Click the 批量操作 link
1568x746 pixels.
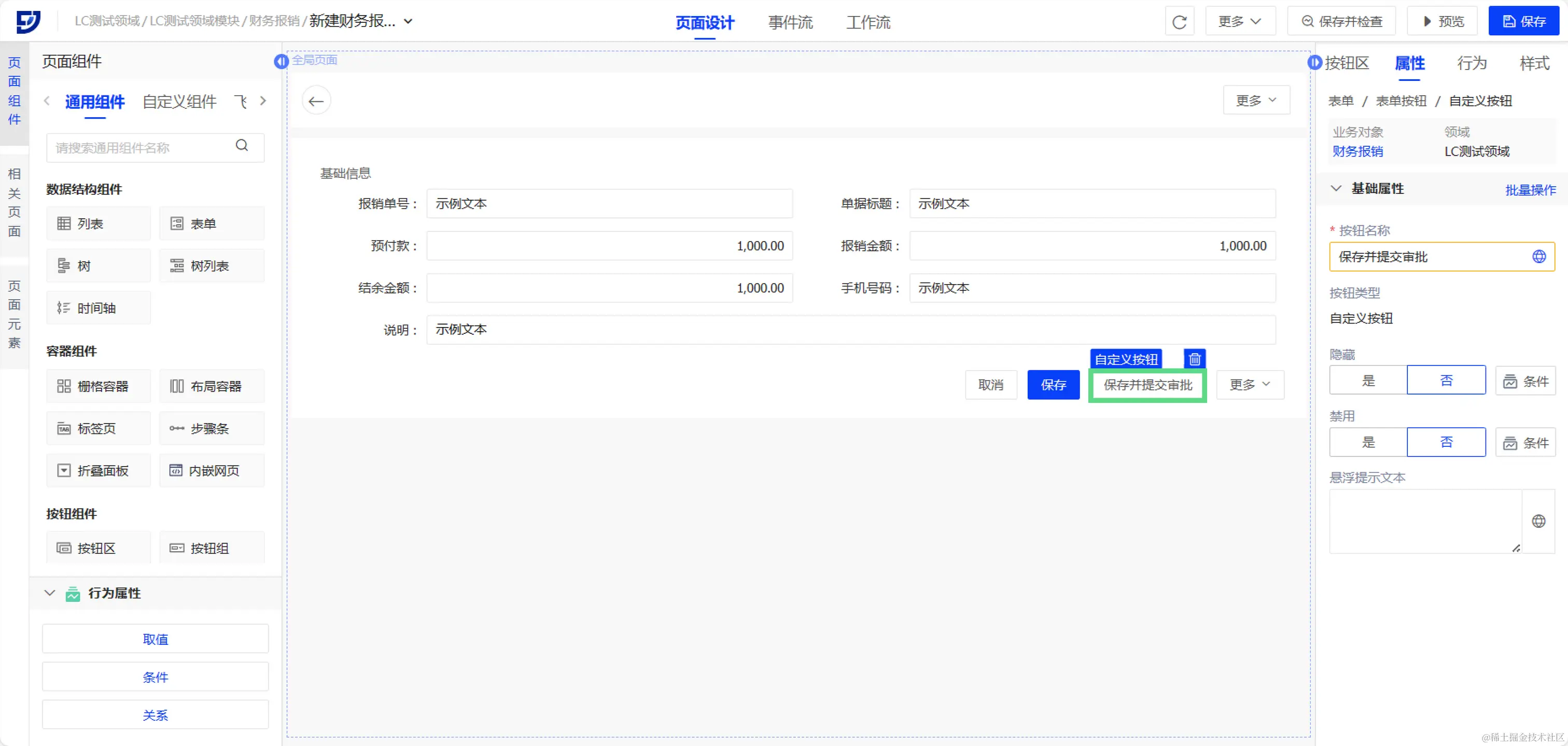click(x=1530, y=190)
